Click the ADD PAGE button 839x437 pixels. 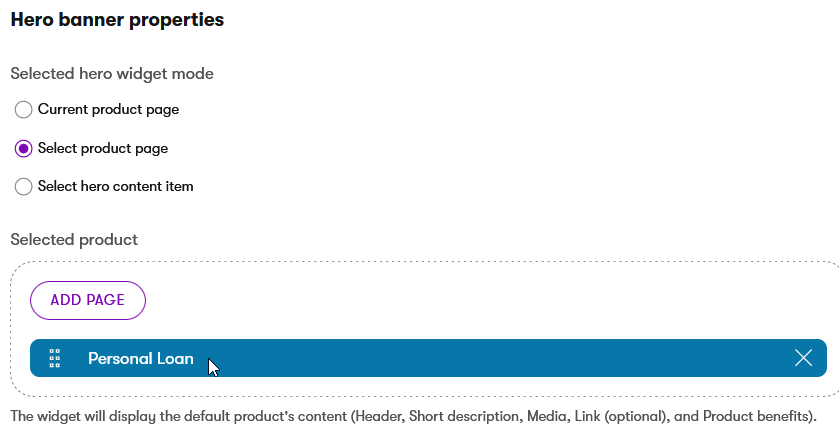[88, 300]
